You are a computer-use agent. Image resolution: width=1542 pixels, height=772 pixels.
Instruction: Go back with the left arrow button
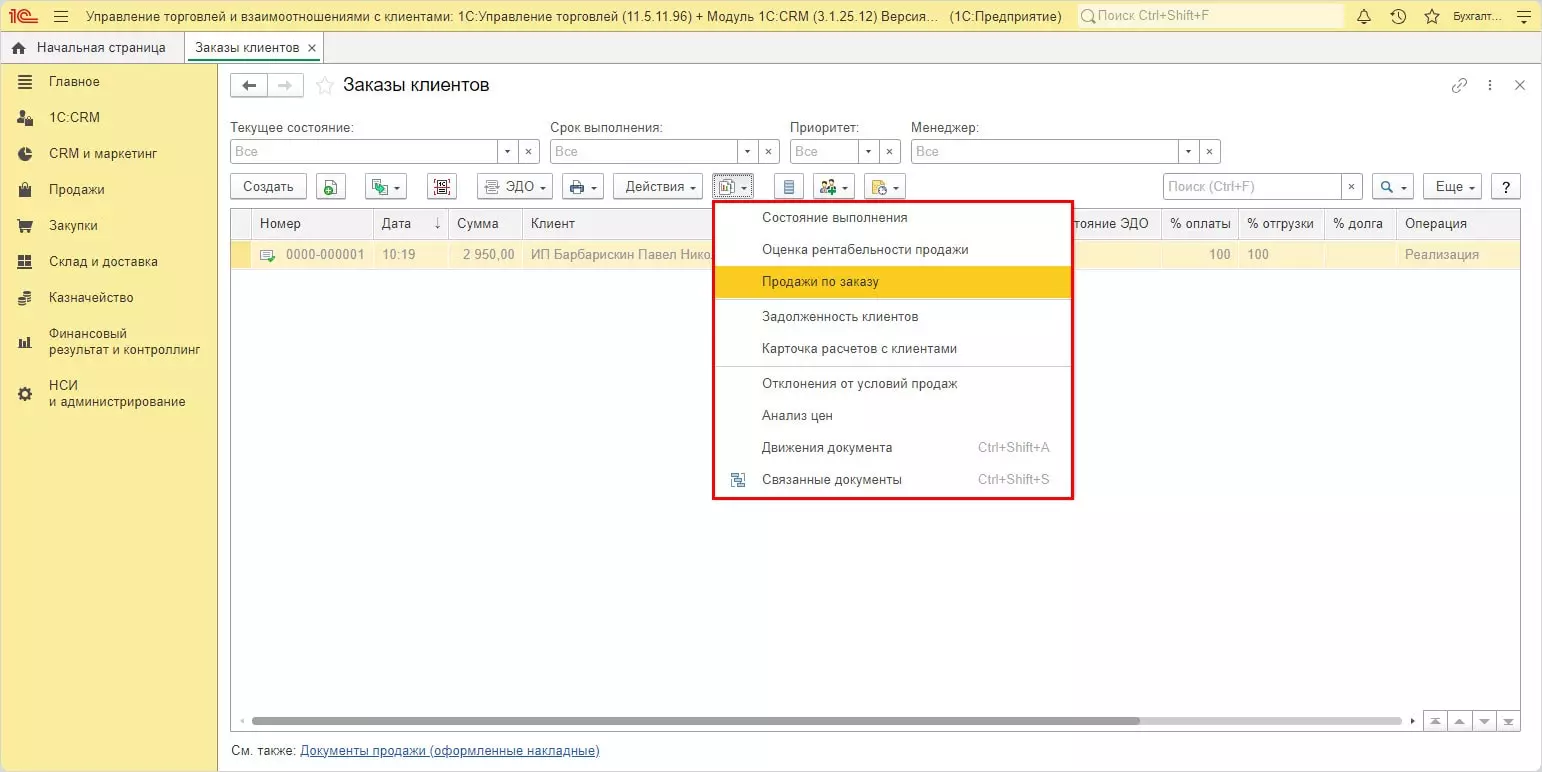click(249, 86)
